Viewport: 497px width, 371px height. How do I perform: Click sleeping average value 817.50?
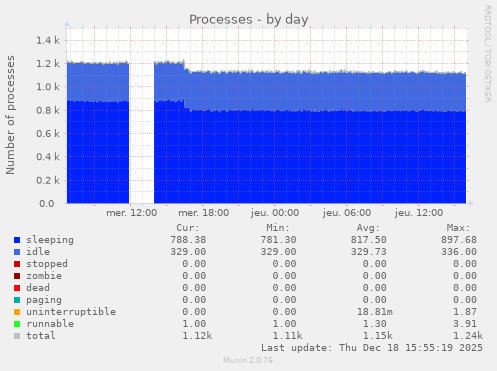(x=369, y=240)
